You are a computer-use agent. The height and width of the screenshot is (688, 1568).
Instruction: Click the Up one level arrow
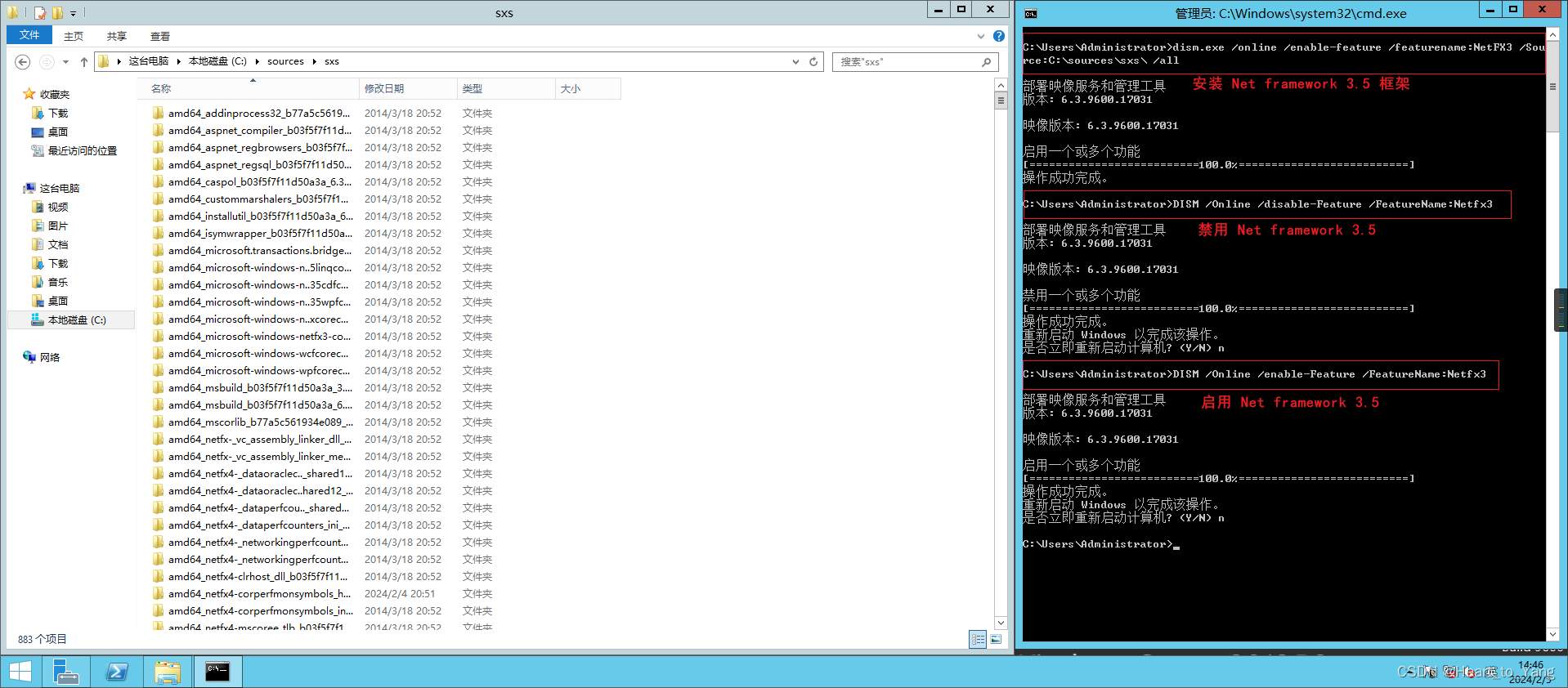(x=83, y=62)
